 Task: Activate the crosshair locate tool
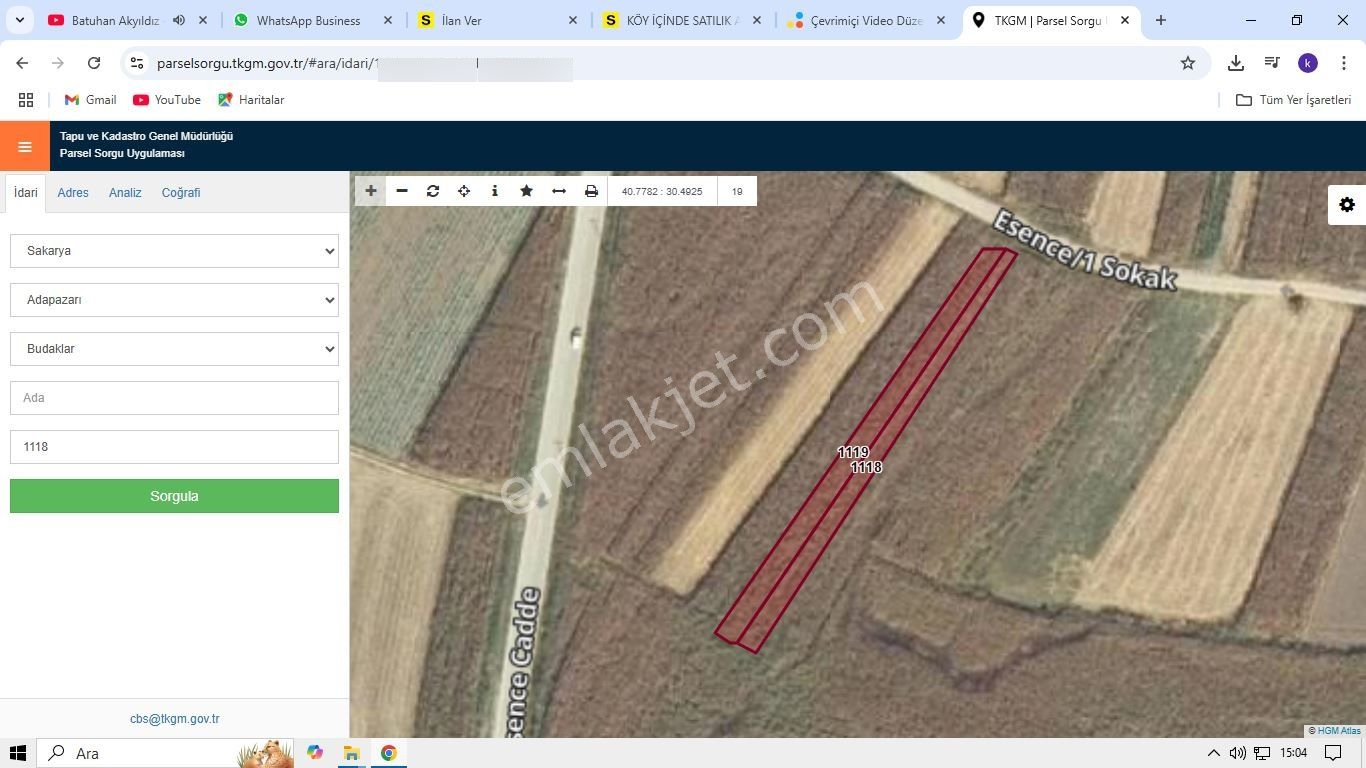(x=464, y=191)
